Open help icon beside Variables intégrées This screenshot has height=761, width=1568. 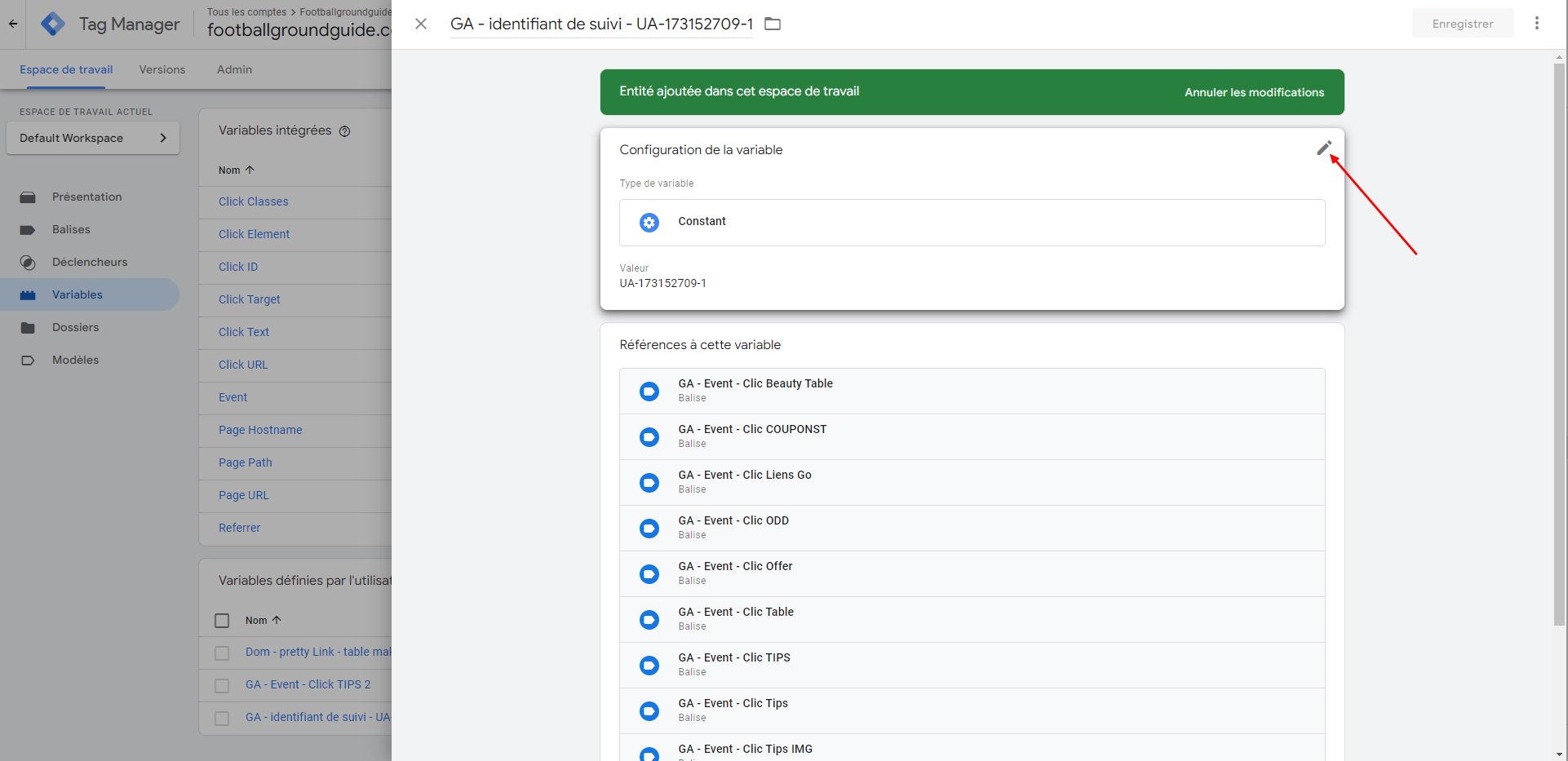pyautogui.click(x=344, y=131)
